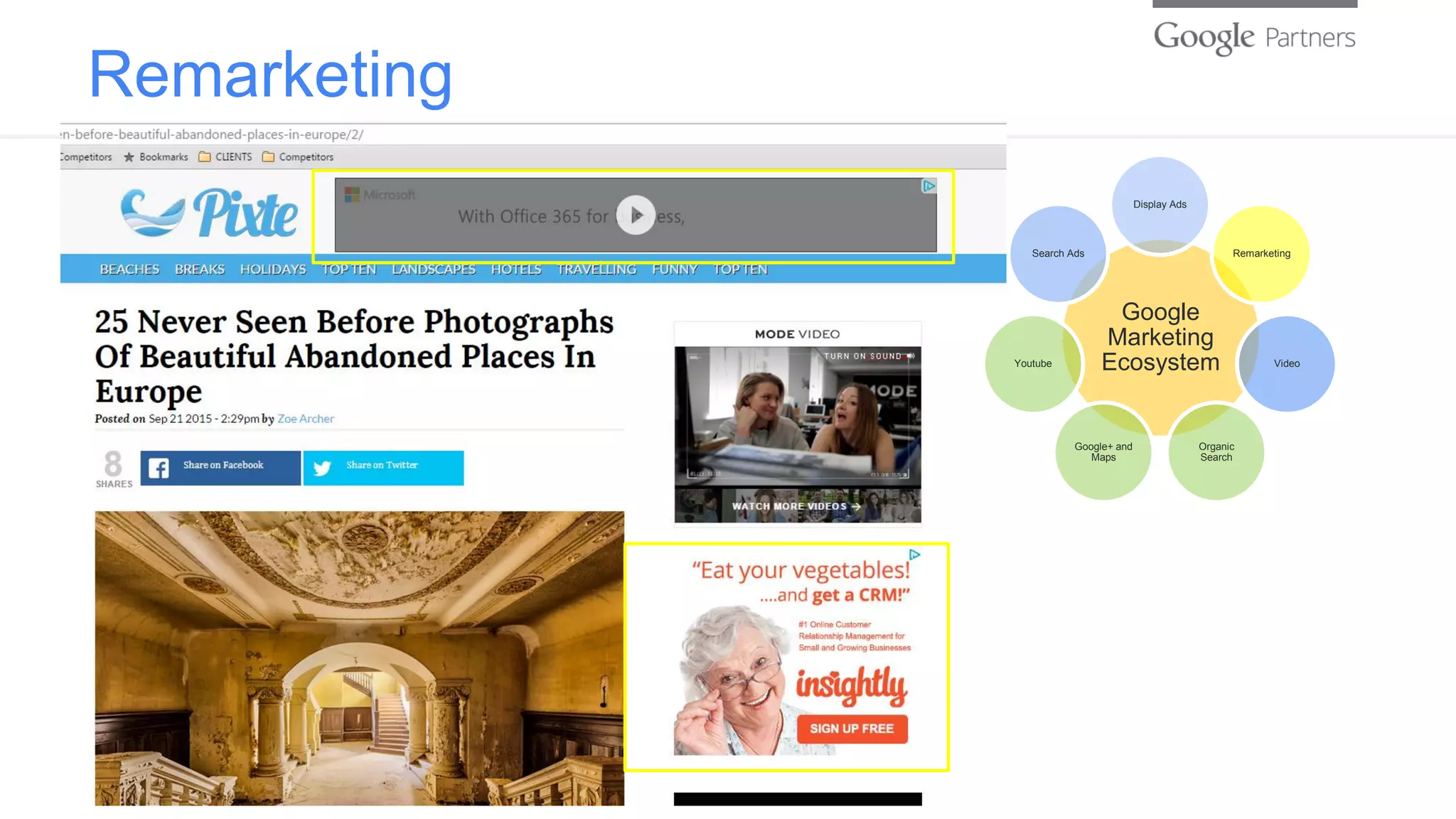Click the 8 SHARES counter
The height and width of the screenshot is (819, 1456).
point(114,469)
